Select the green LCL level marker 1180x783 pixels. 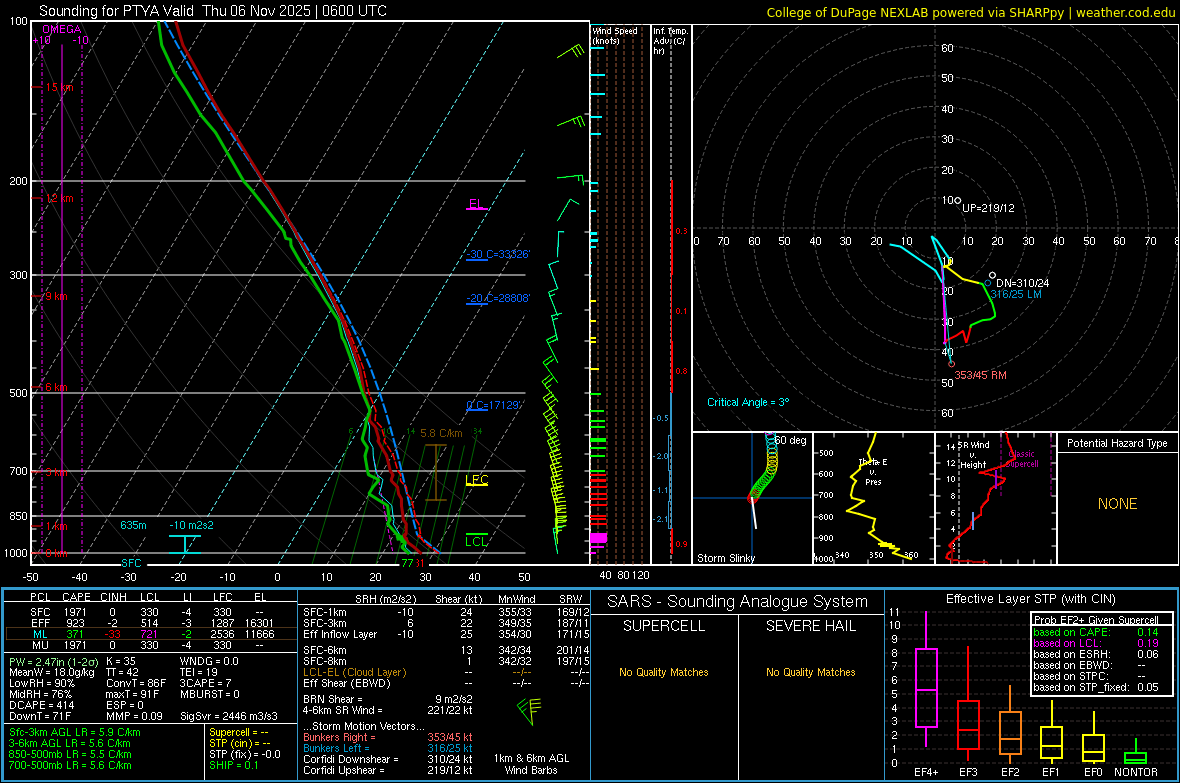tap(476, 541)
